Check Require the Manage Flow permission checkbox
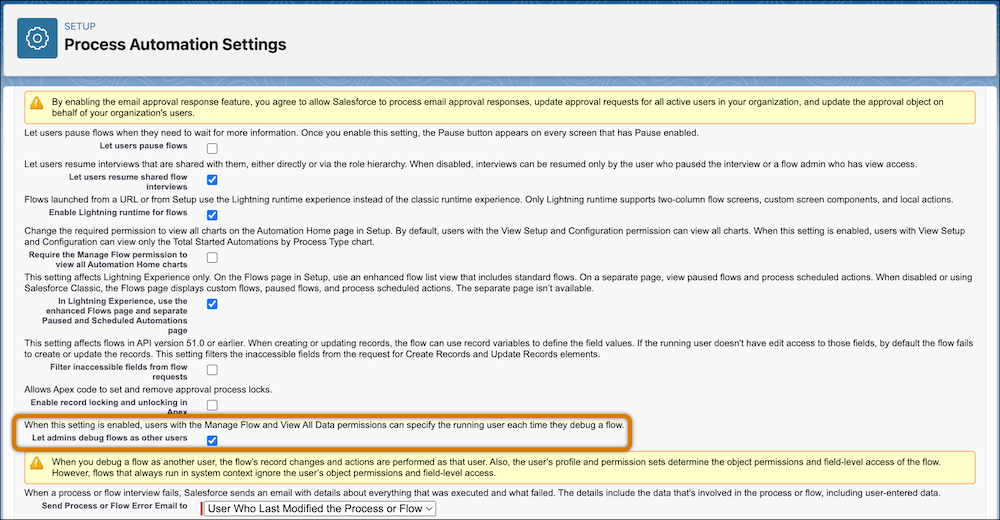Viewport: 1000px width, 520px height. (212, 258)
